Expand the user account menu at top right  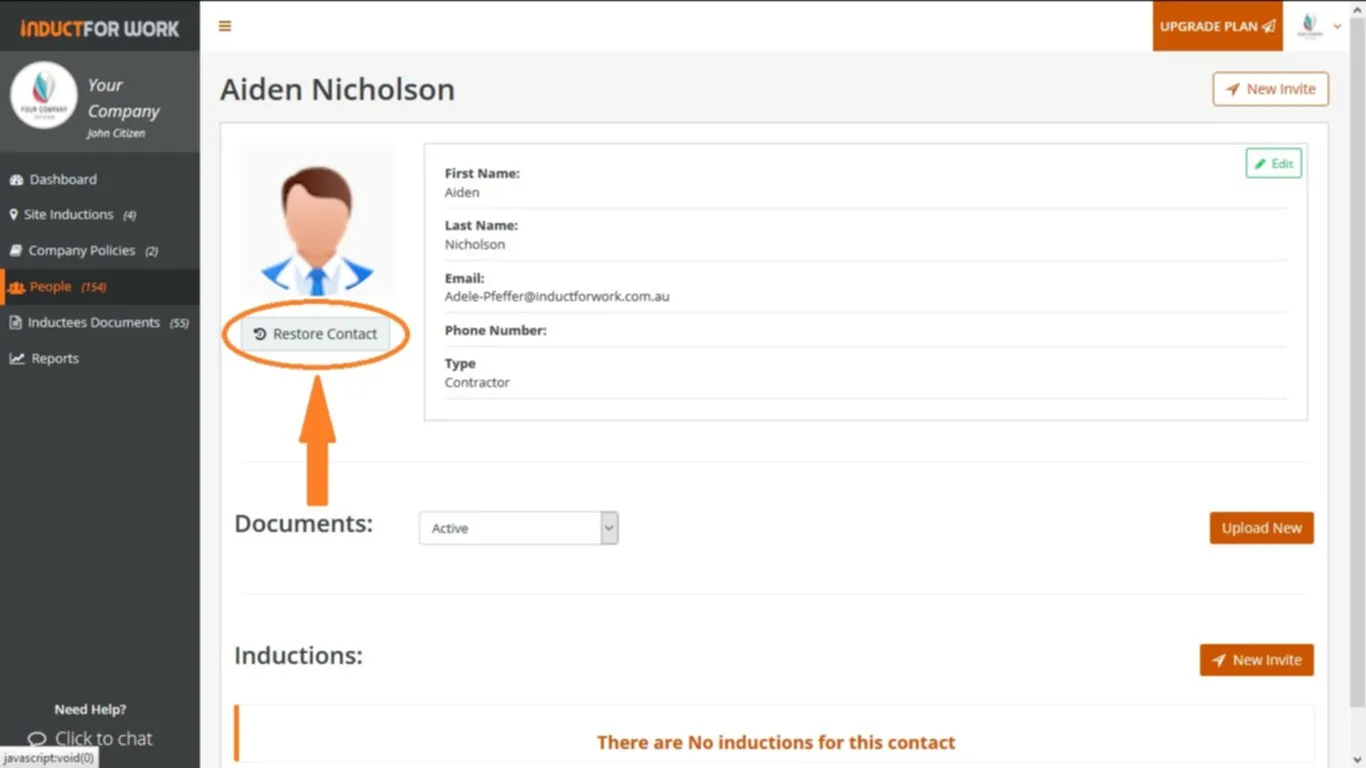tap(1319, 26)
